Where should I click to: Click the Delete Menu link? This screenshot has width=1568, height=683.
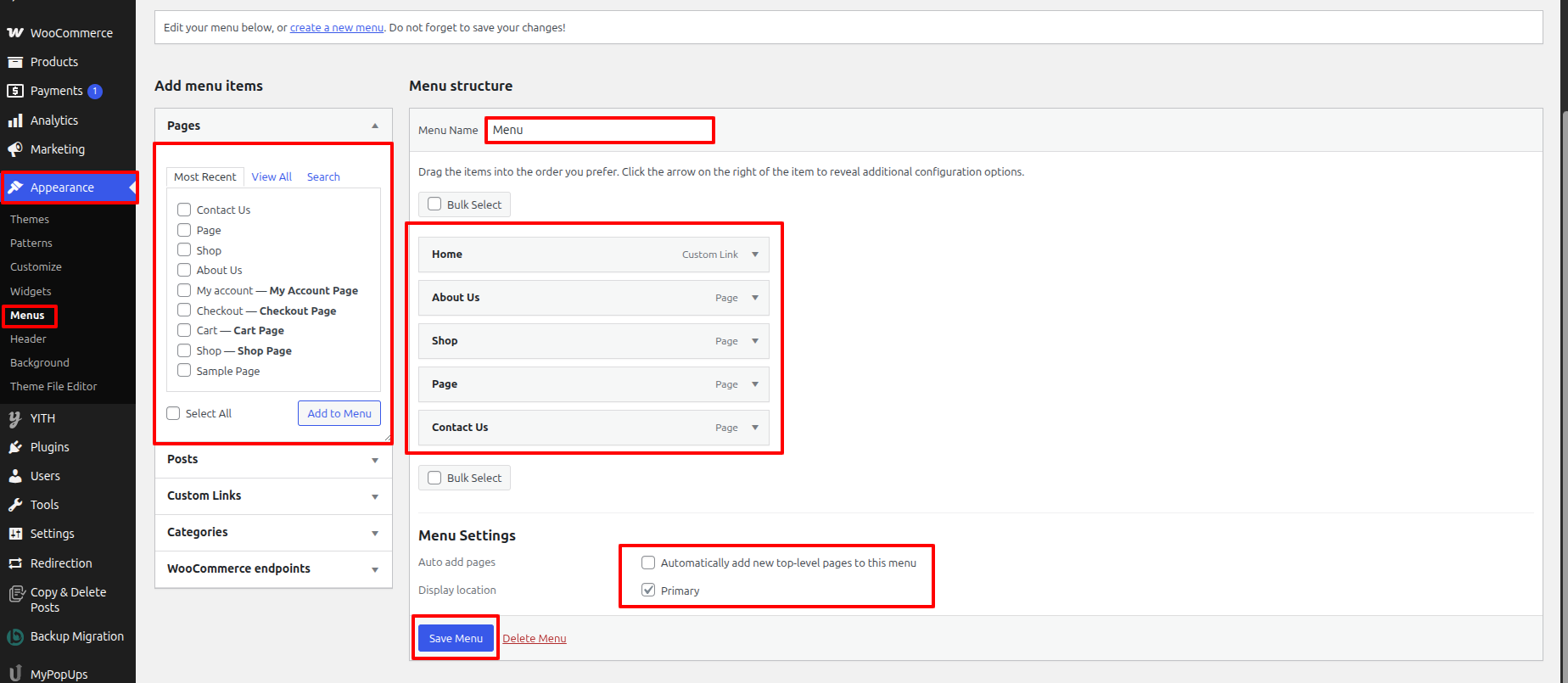tap(535, 639)
